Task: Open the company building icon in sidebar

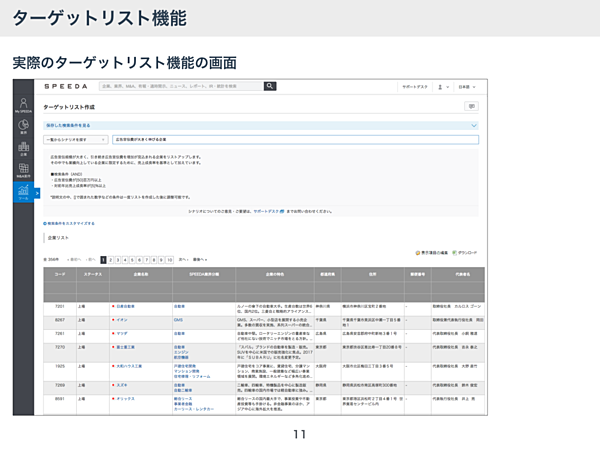Action: [23, 149]
